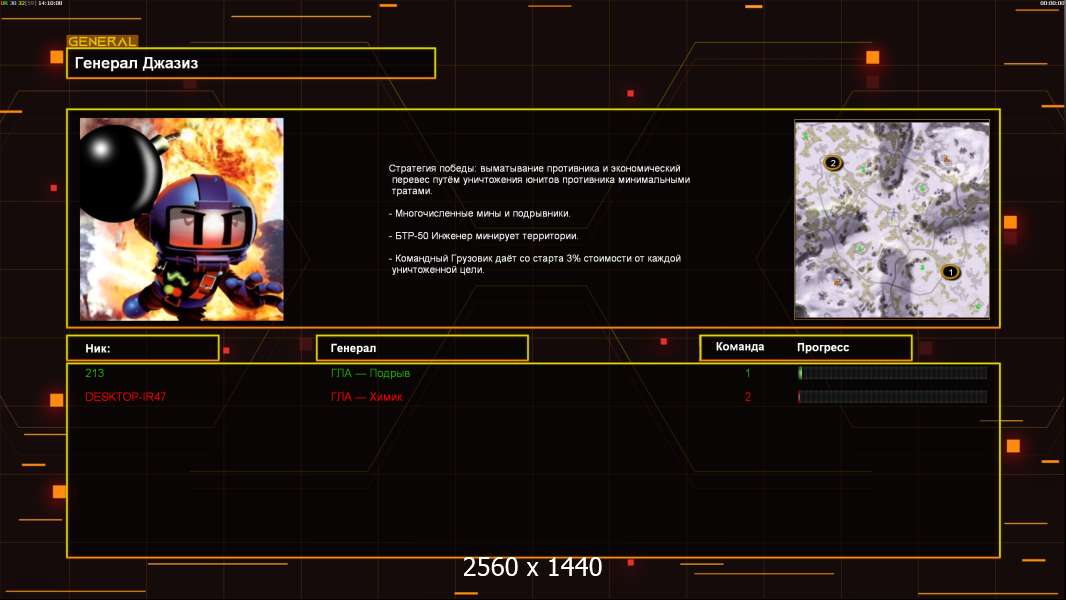This screenshot has width=1066, height=600.
Task: Click the Bomberman general portrait image
Action: point(182,219)
